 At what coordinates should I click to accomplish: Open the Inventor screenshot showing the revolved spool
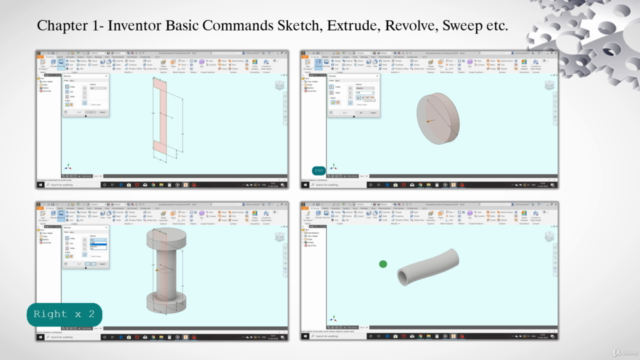tap(162, 271)
